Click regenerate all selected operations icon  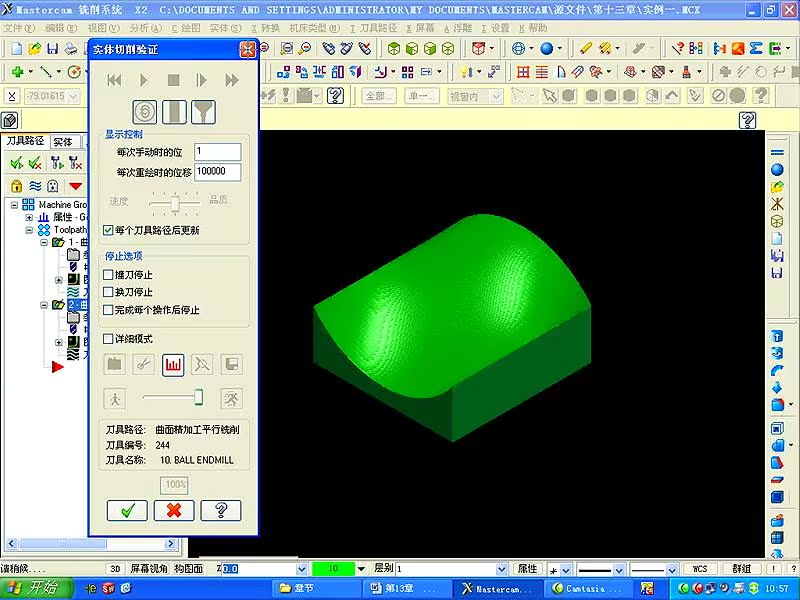[57, 163]
